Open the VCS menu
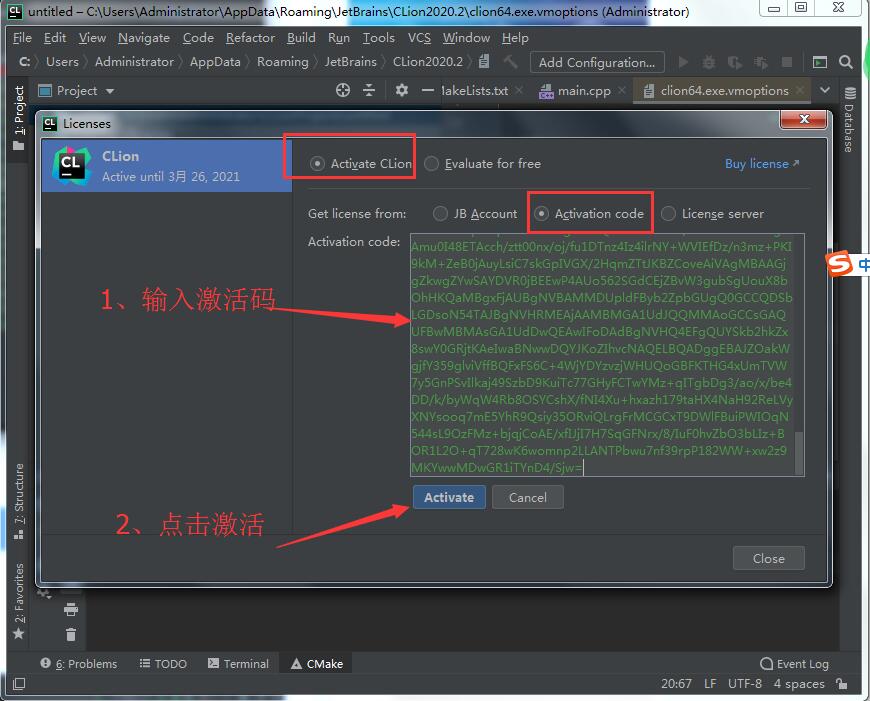870x701 pixels. click(x=419, y=38)
